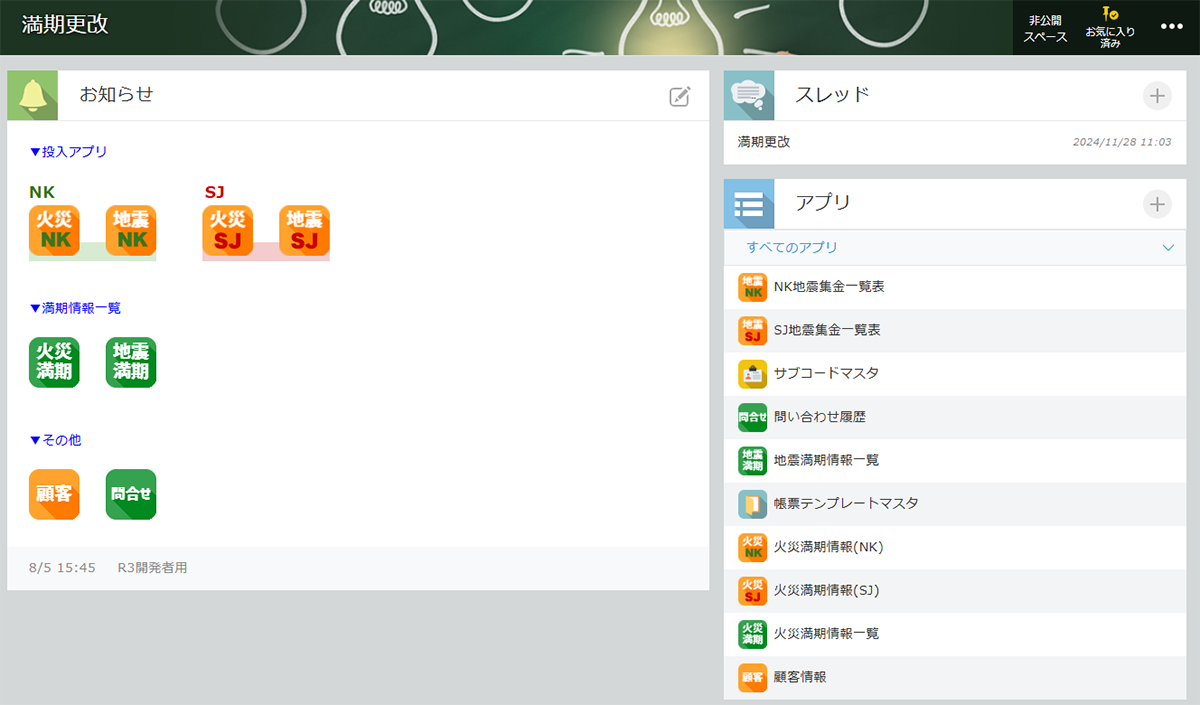Image resolution: width=1200 pixels, height=705 pixels.
Task: Open the orange 顧客 tile
Action: point(54,494)
